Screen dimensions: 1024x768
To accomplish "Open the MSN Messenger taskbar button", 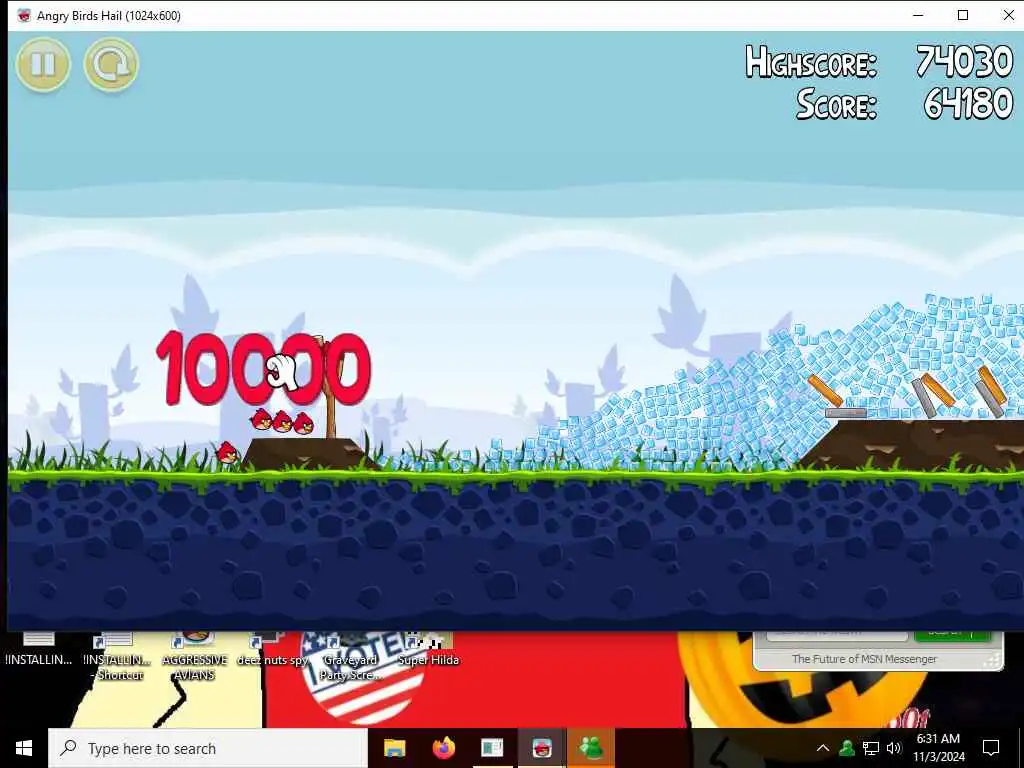I will click(x=590, y=748).
